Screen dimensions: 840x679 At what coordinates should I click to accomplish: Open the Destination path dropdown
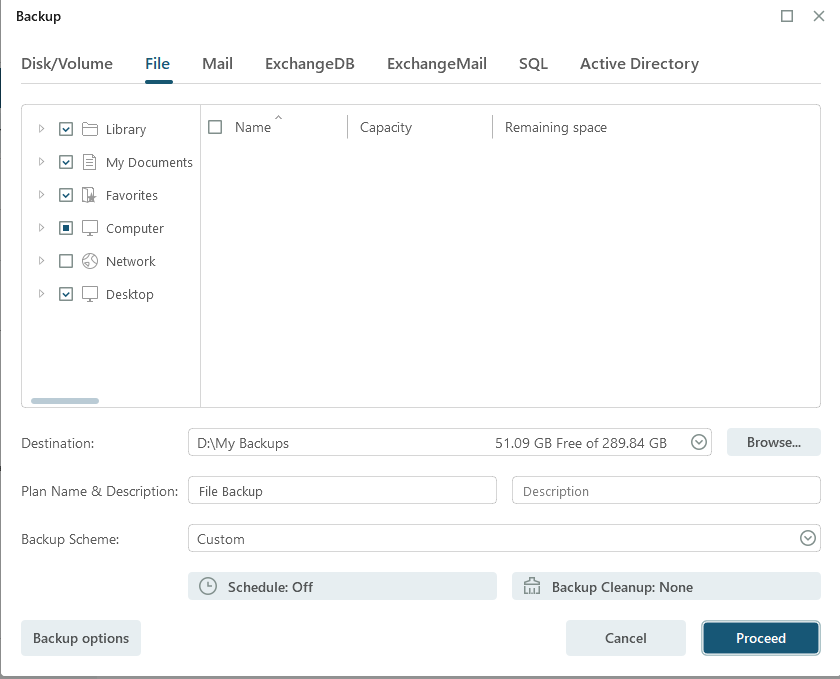click(x=699, y=443)
